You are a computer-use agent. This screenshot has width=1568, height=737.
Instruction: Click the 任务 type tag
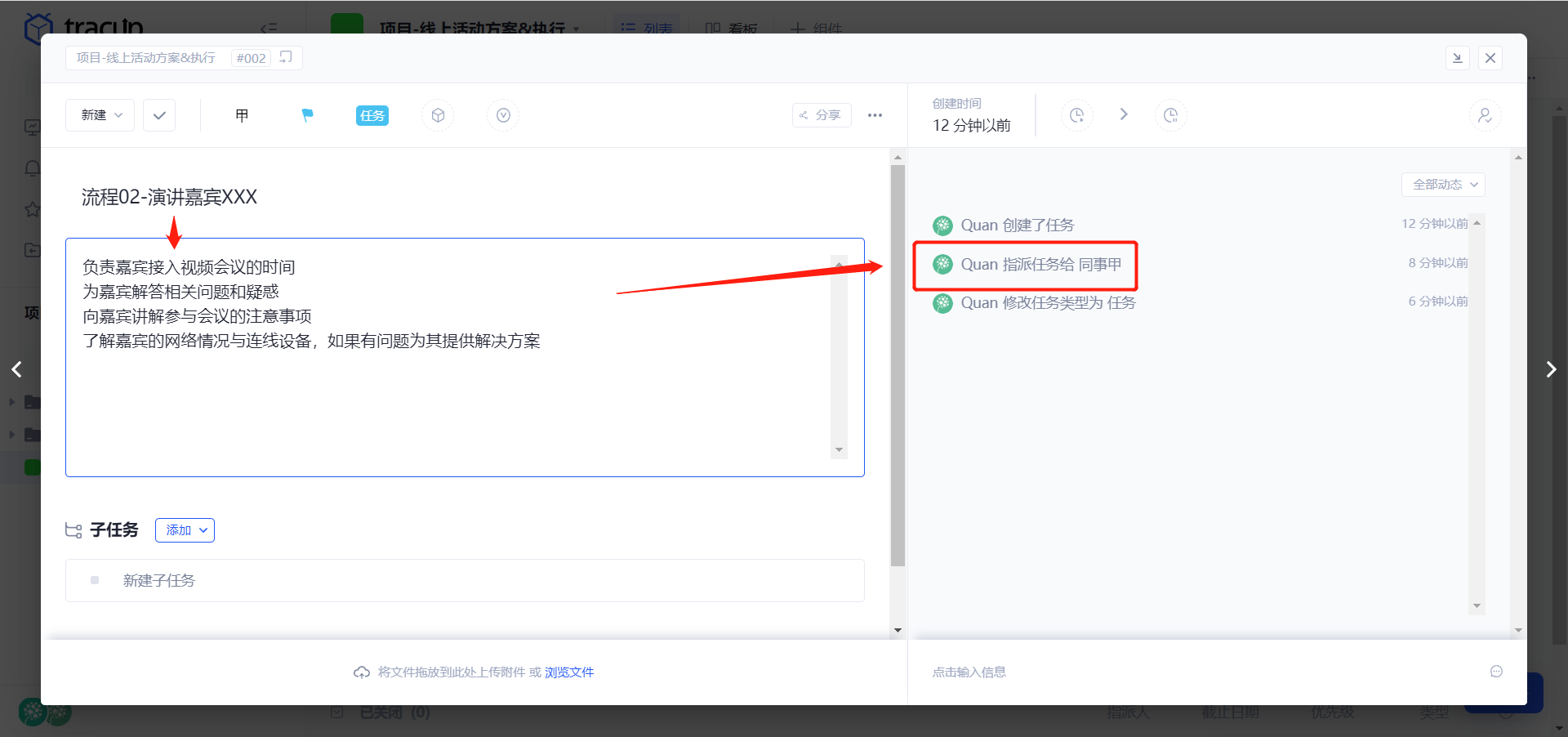372,115
